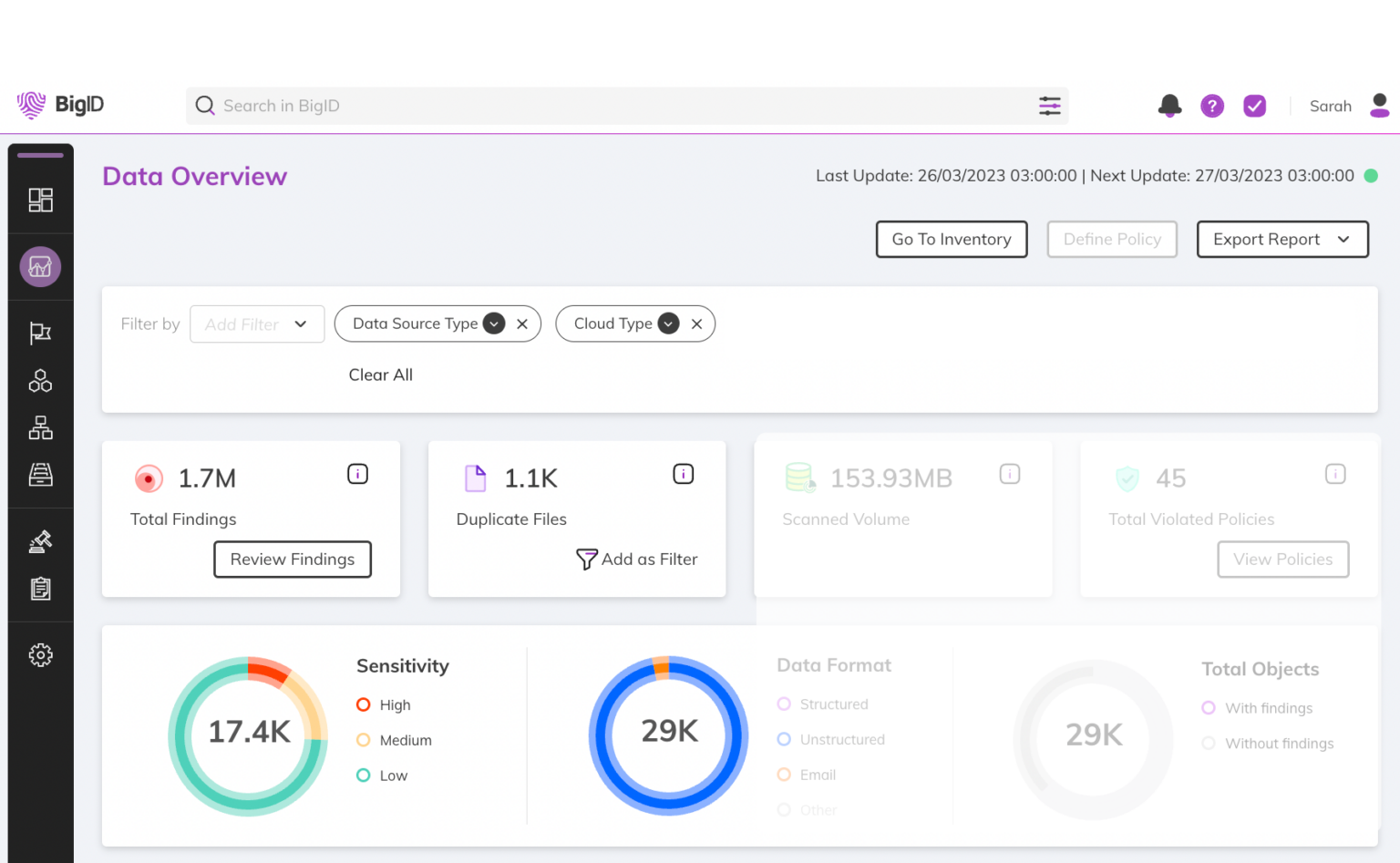The height and width of the screenshot is (863, 1400).
Task: Click the cluster analysis icon in sidebar
Action: 40,381
